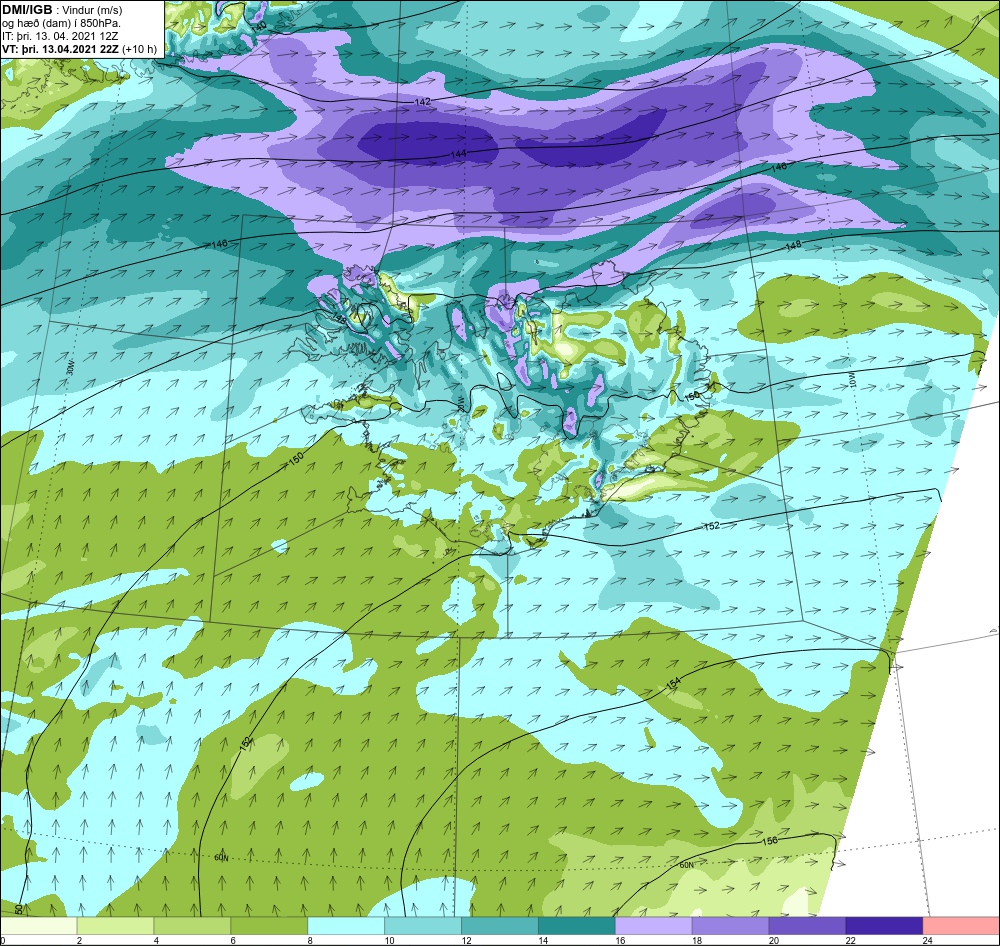Click the "(+10 h)" forecast offset text
The image size is (1000, 946).
[140, 49]
